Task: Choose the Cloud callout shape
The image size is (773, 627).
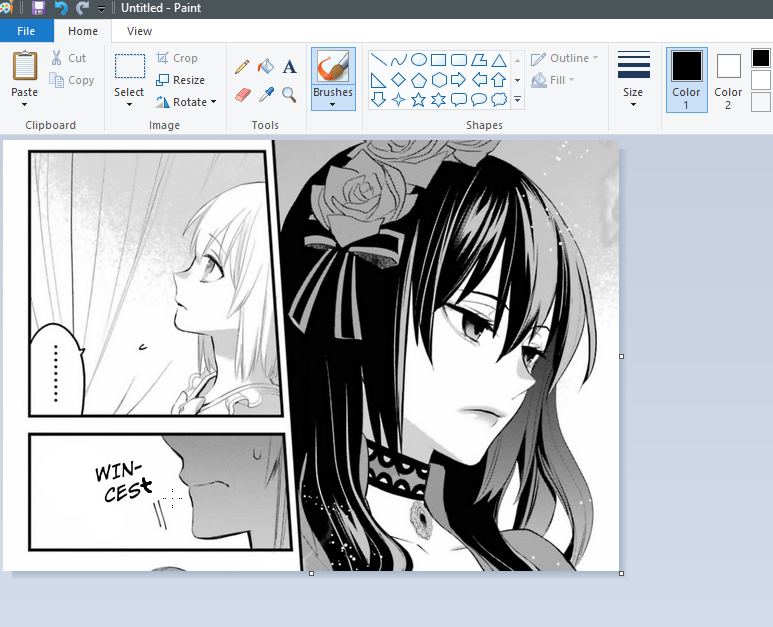Action: tap(499, 99)
